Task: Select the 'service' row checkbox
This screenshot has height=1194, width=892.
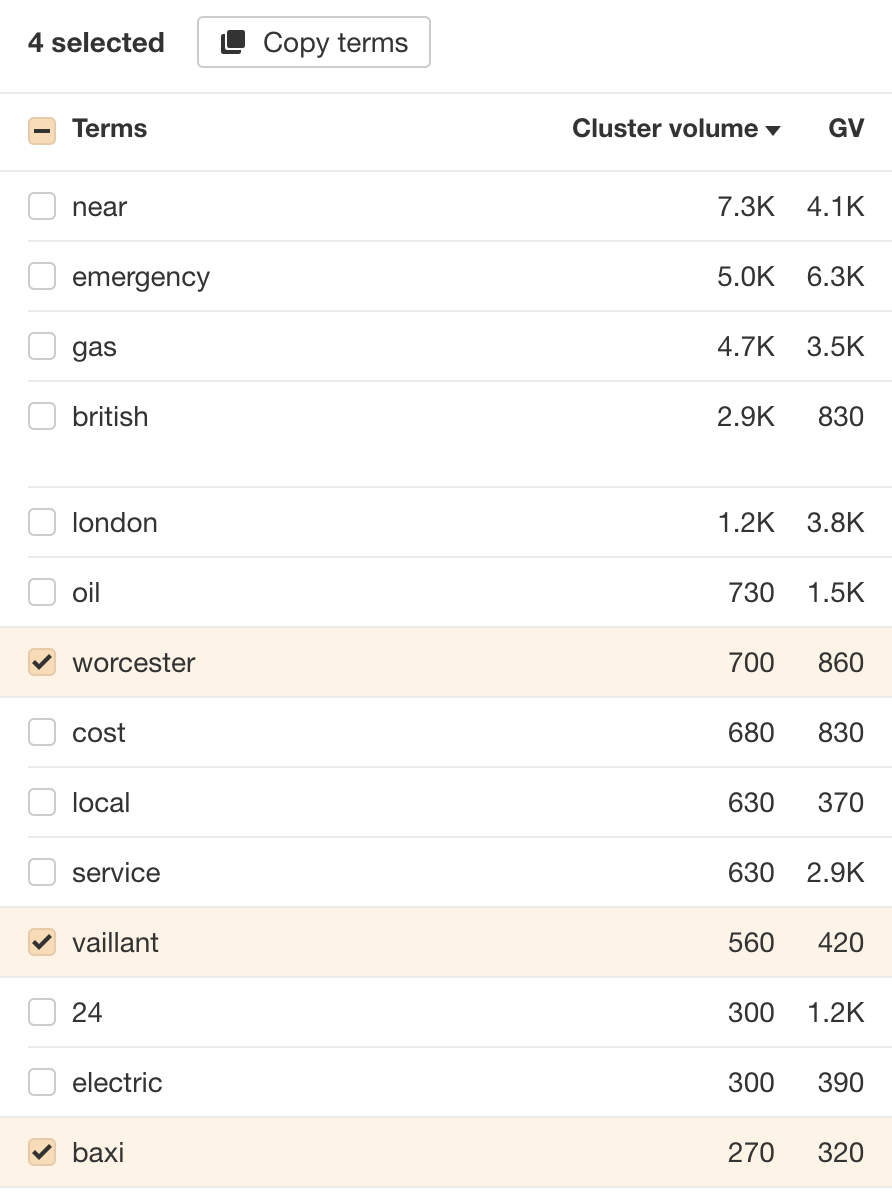Action: [42, 873]
